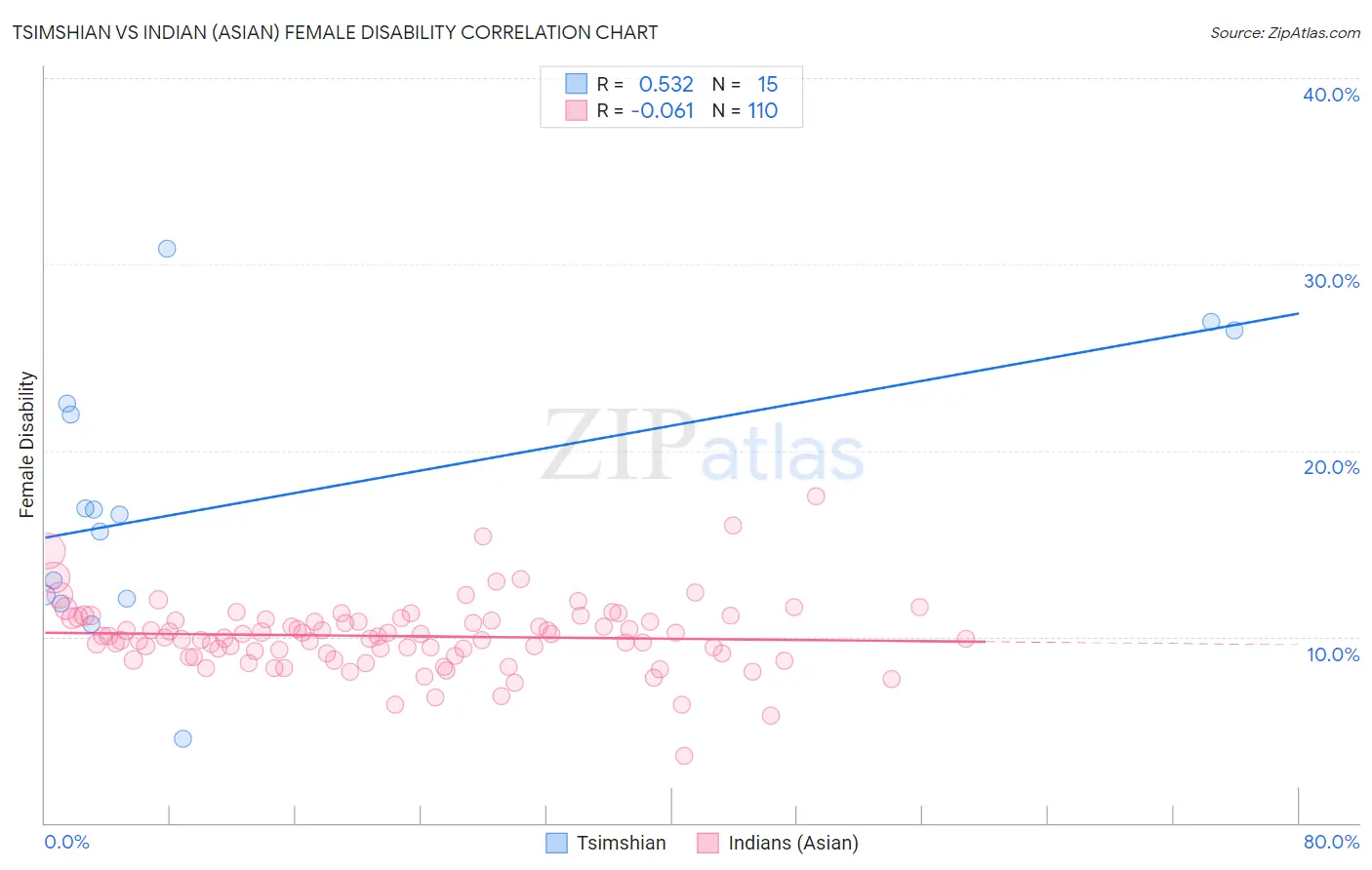
Task: Click the R value 0.532 in legend
Action: [666, 84]
